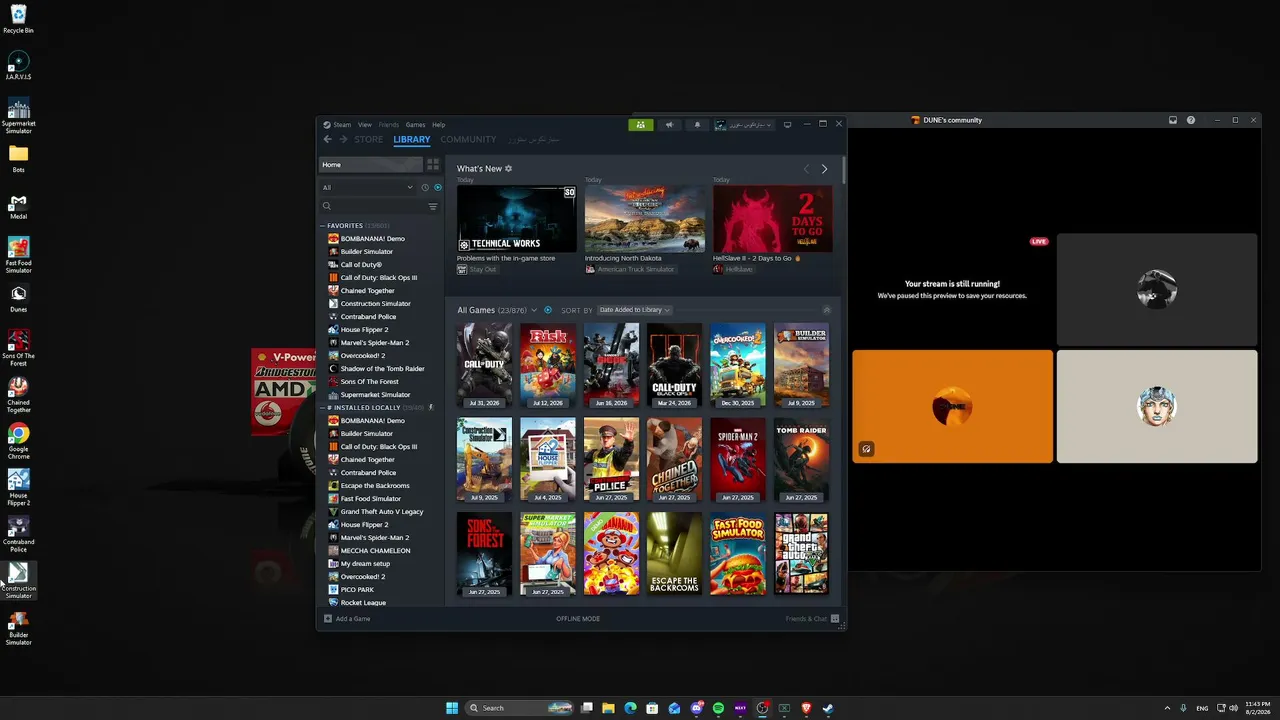Open What's New settings gear

(508, 168)
